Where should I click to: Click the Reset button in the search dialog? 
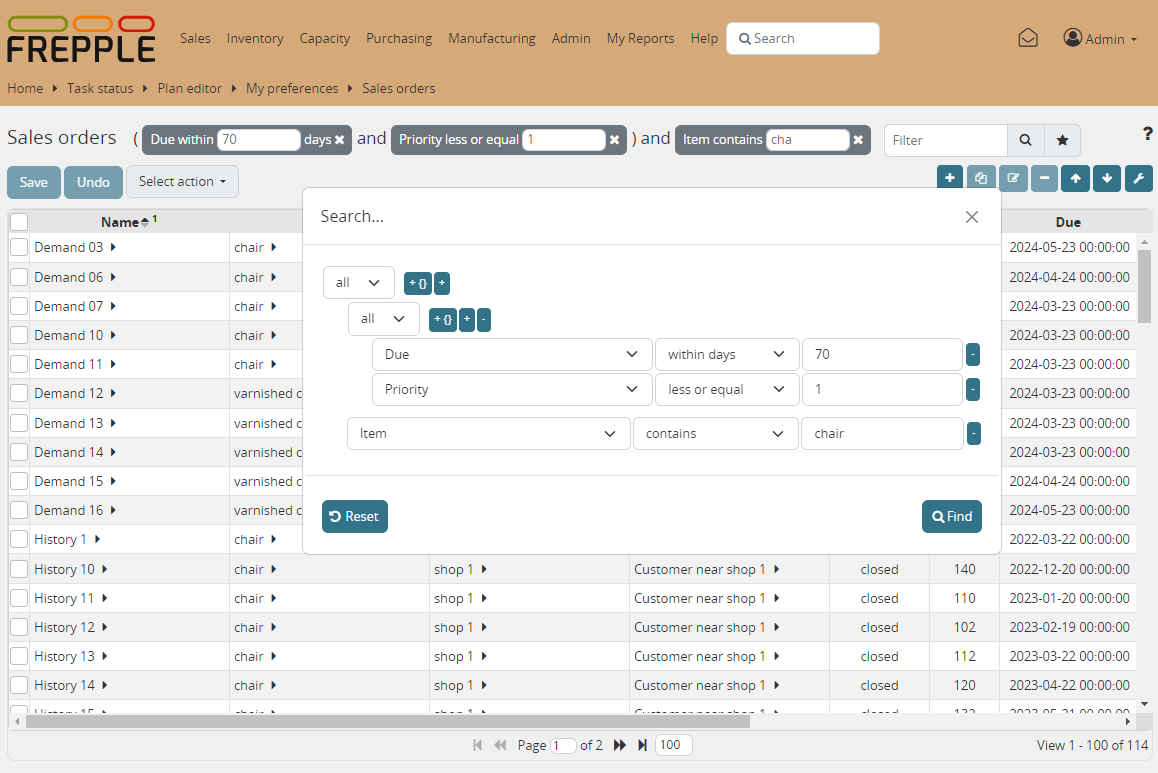coord(355,516)
